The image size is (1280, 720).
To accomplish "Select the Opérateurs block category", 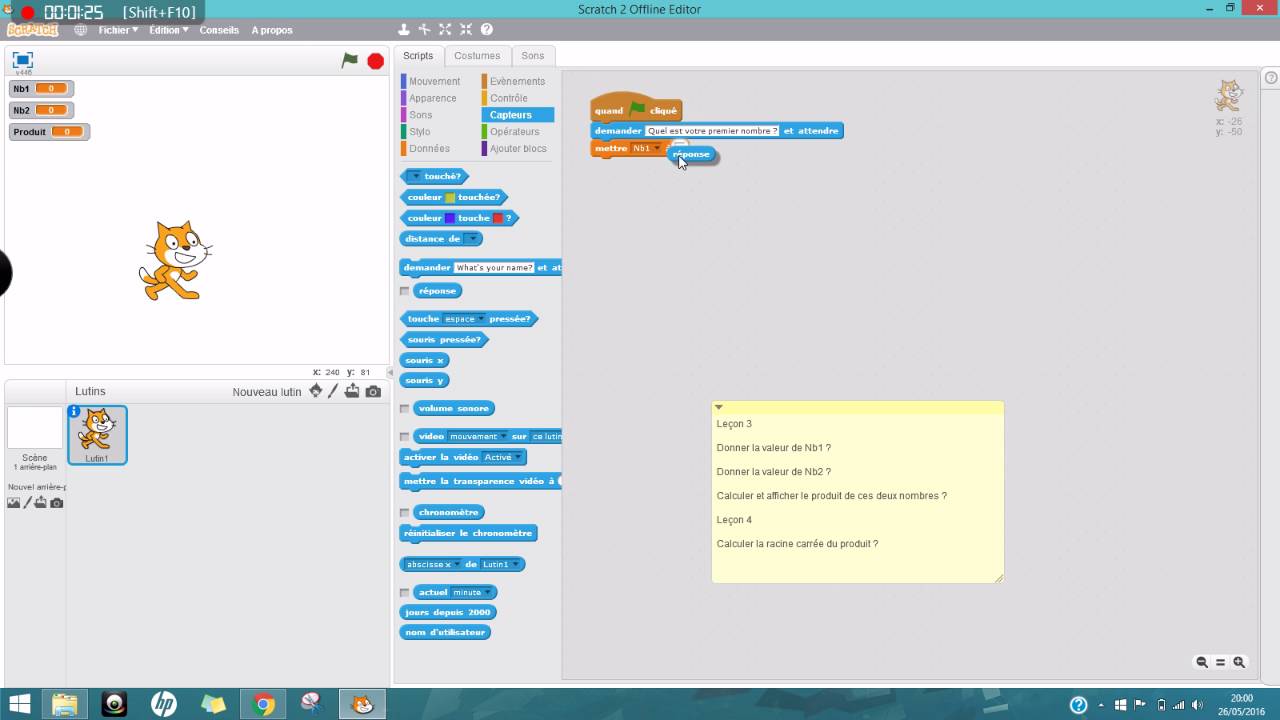I will click(x=514, y=131).
